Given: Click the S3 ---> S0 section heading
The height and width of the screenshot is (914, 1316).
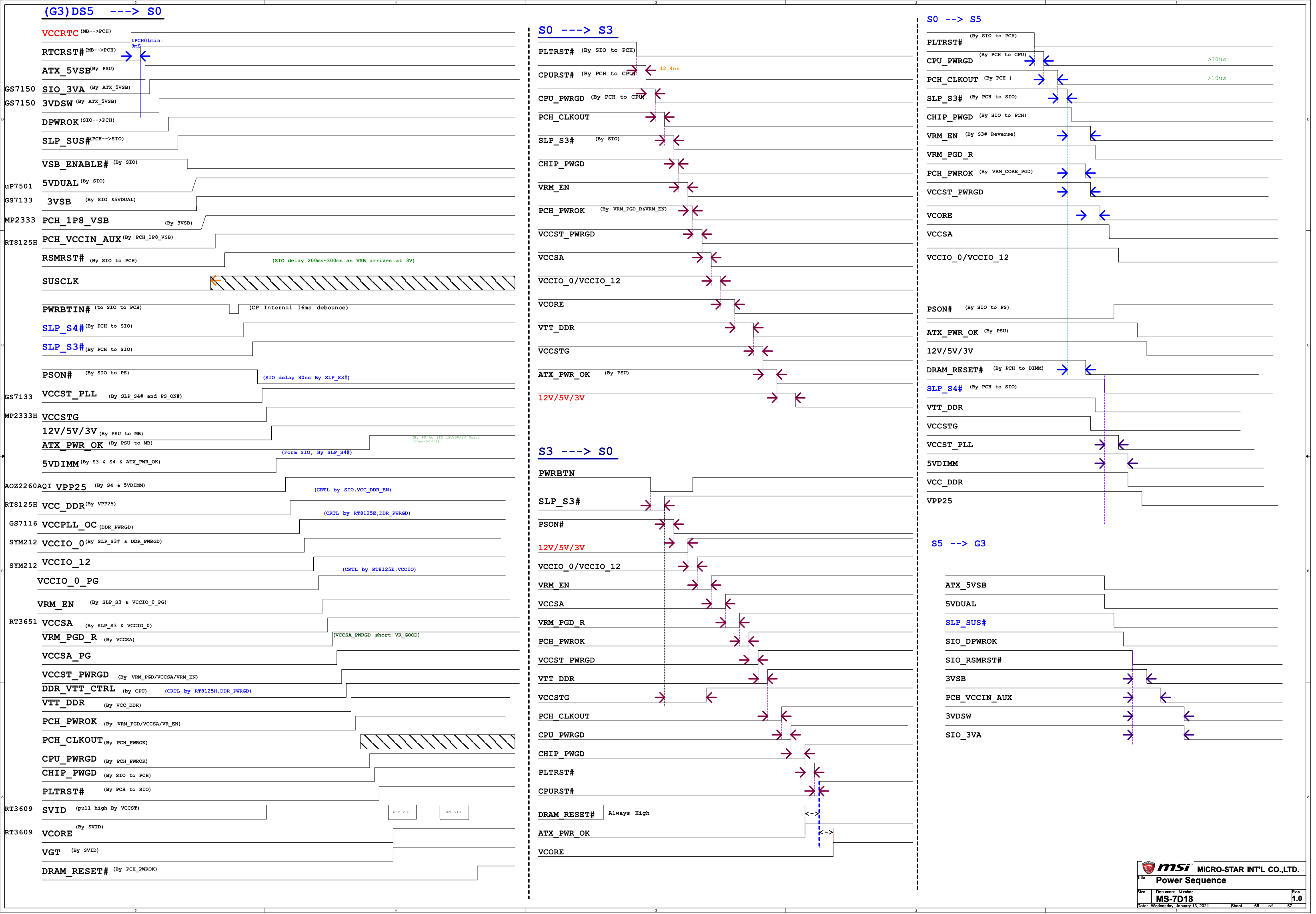Looking at the screenshot, I should pos(575,451).
